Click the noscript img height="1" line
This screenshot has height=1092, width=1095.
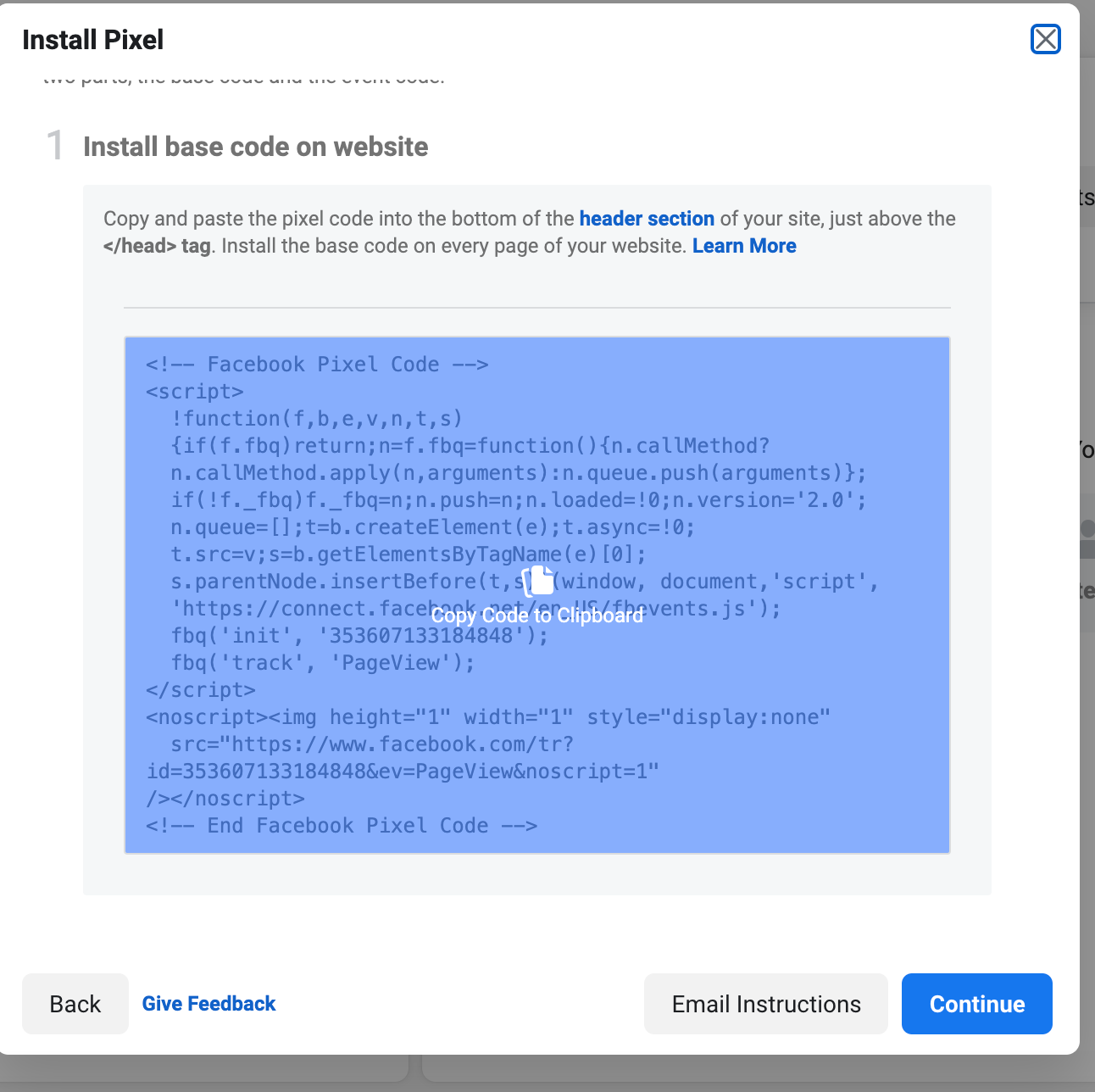(488, 717)
